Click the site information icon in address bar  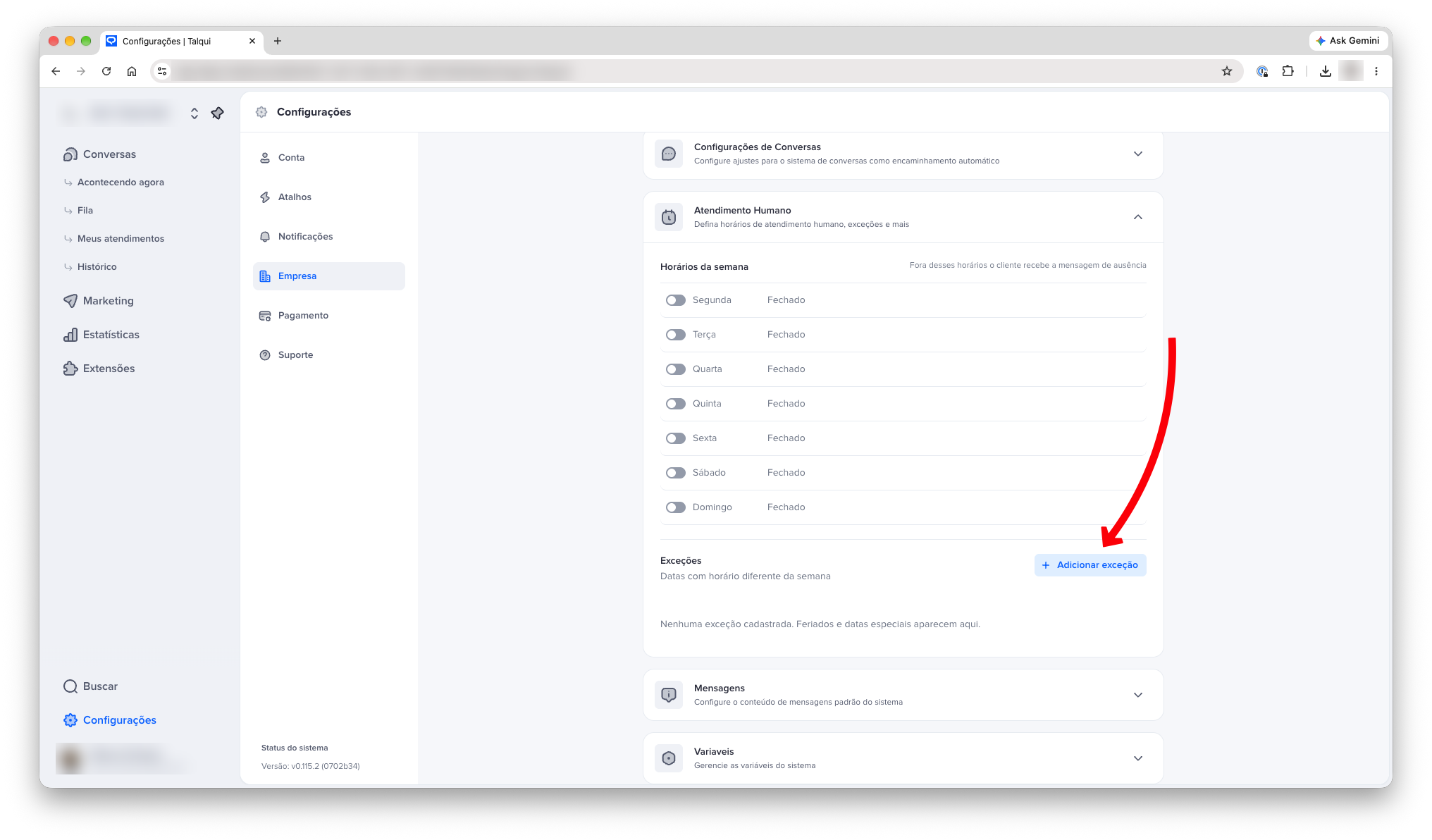(162, 71)
